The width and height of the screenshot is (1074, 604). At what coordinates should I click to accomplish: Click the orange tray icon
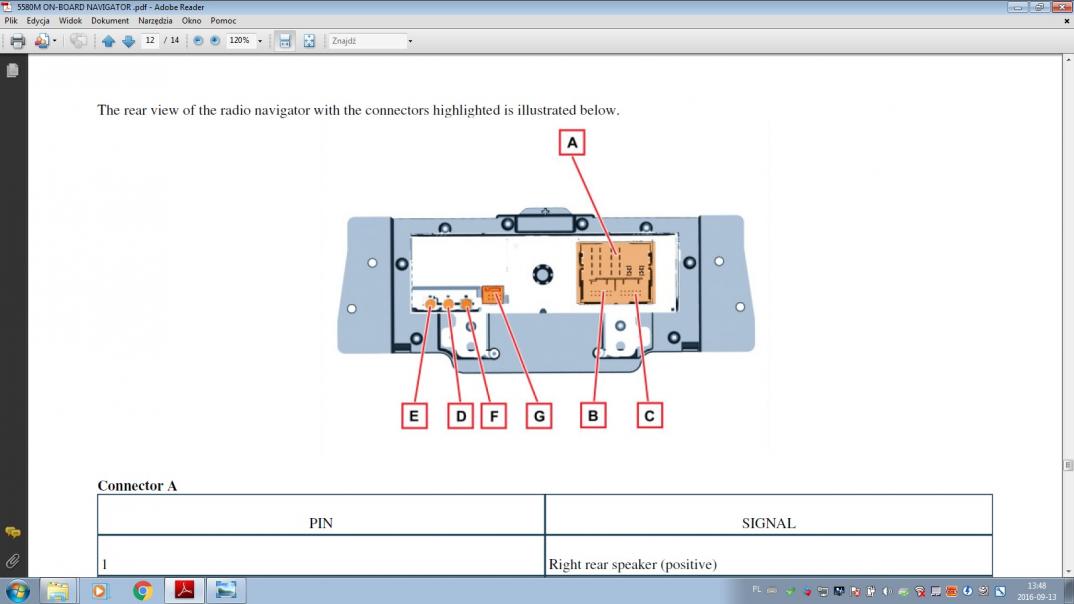point(951,591)
